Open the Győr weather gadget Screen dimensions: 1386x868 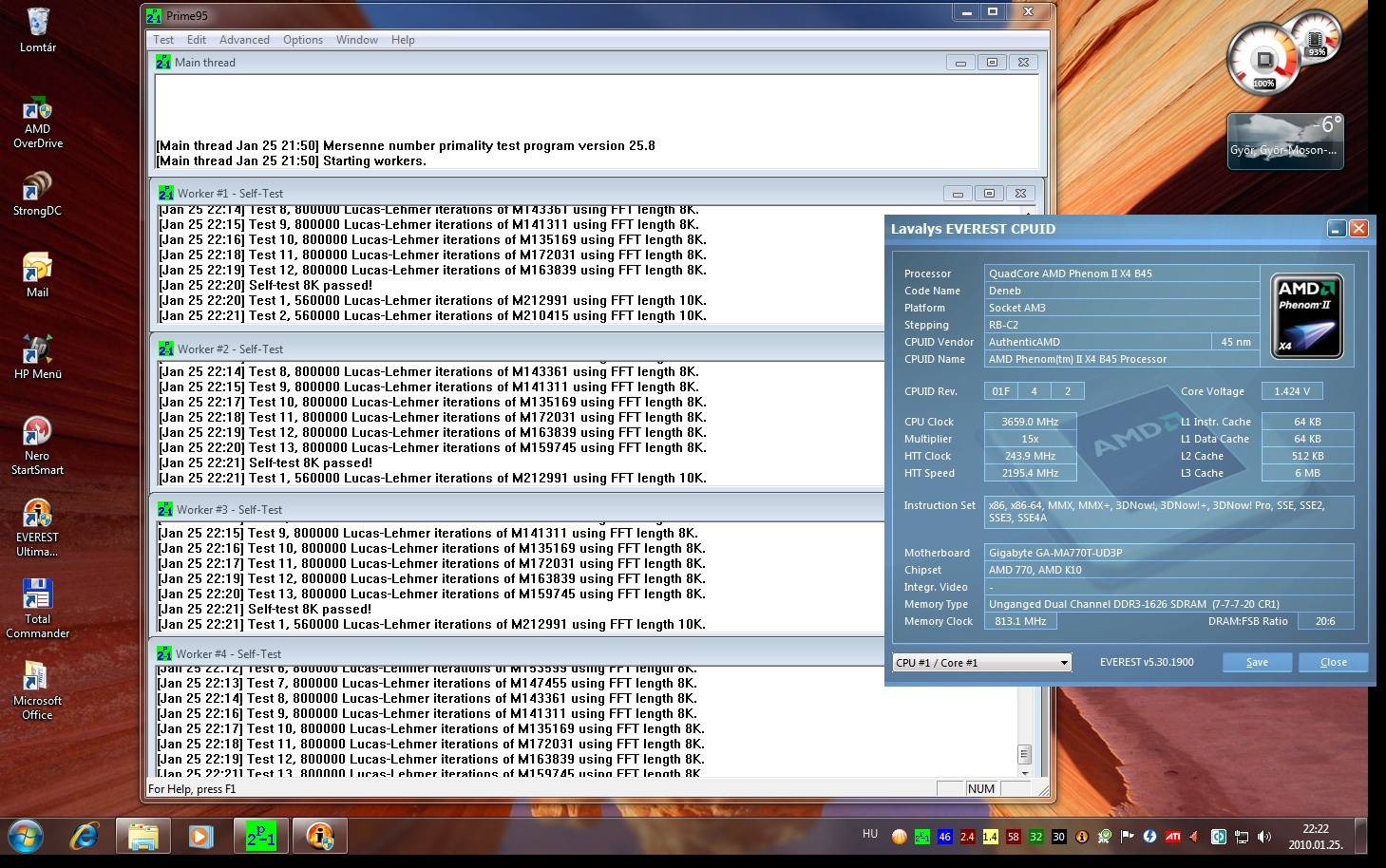coord(1285,141)
